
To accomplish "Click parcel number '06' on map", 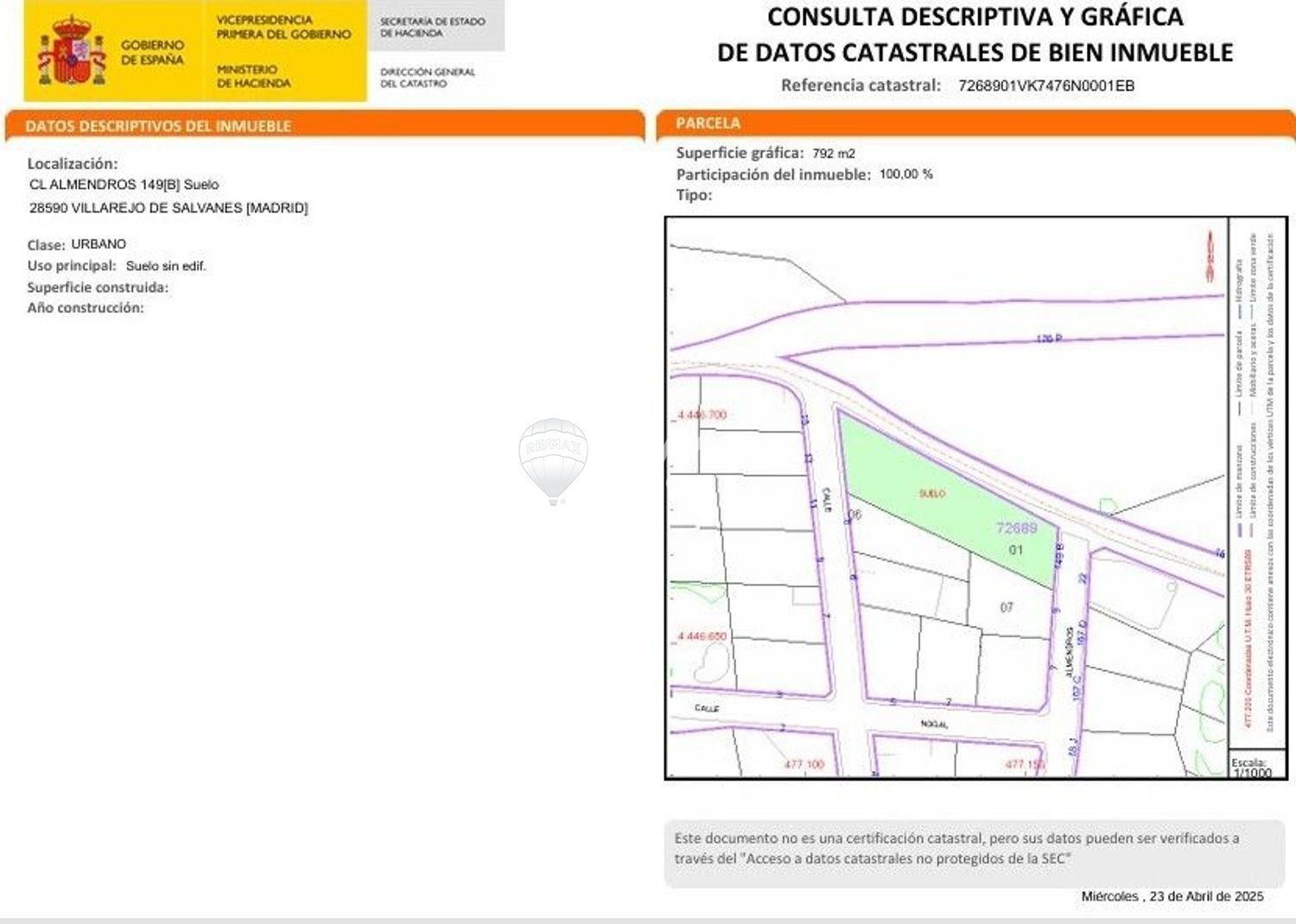I will point(854,515).
